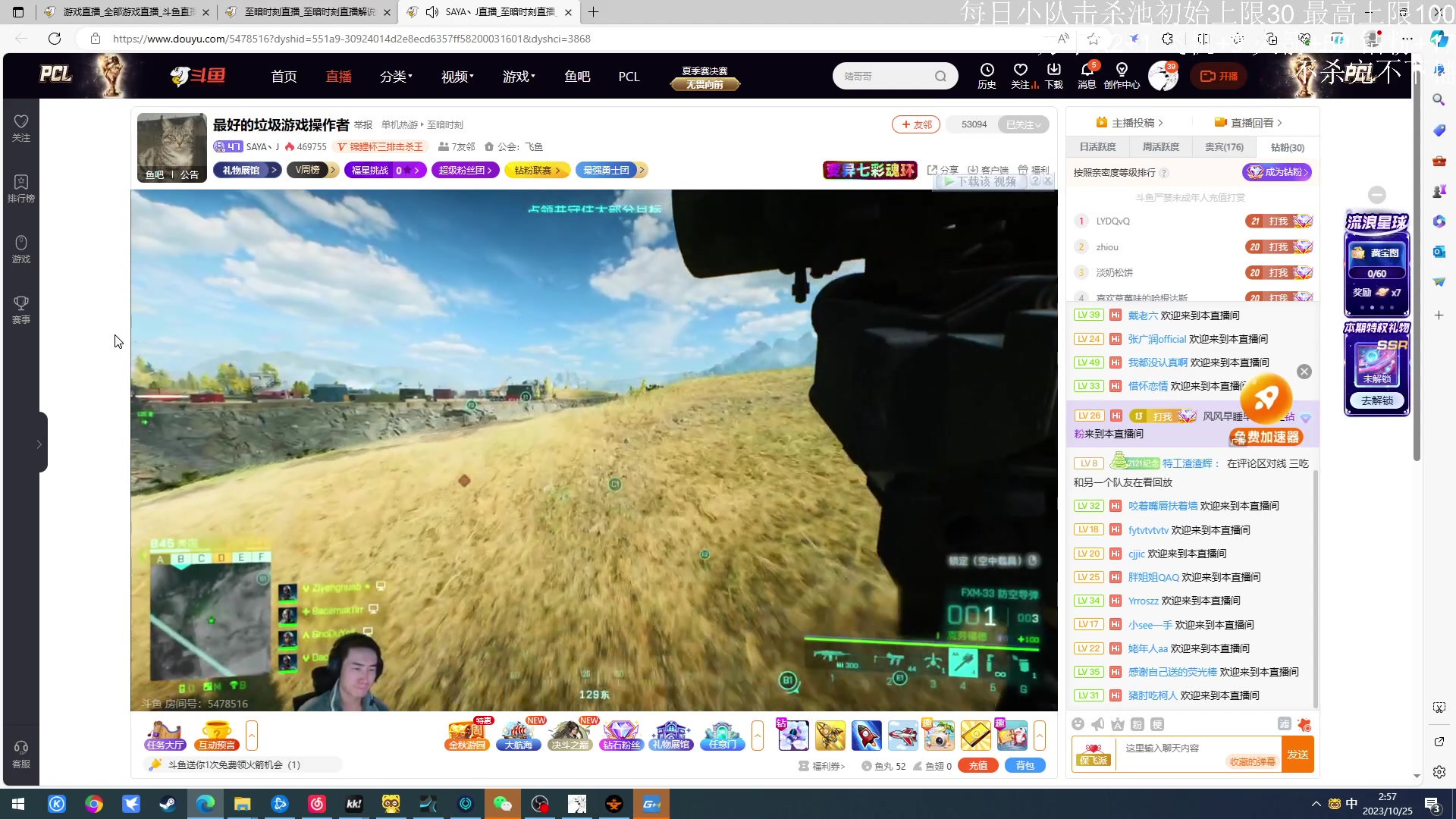
Task: Open the 任意门 portal icon
Action: click(722, 736)
